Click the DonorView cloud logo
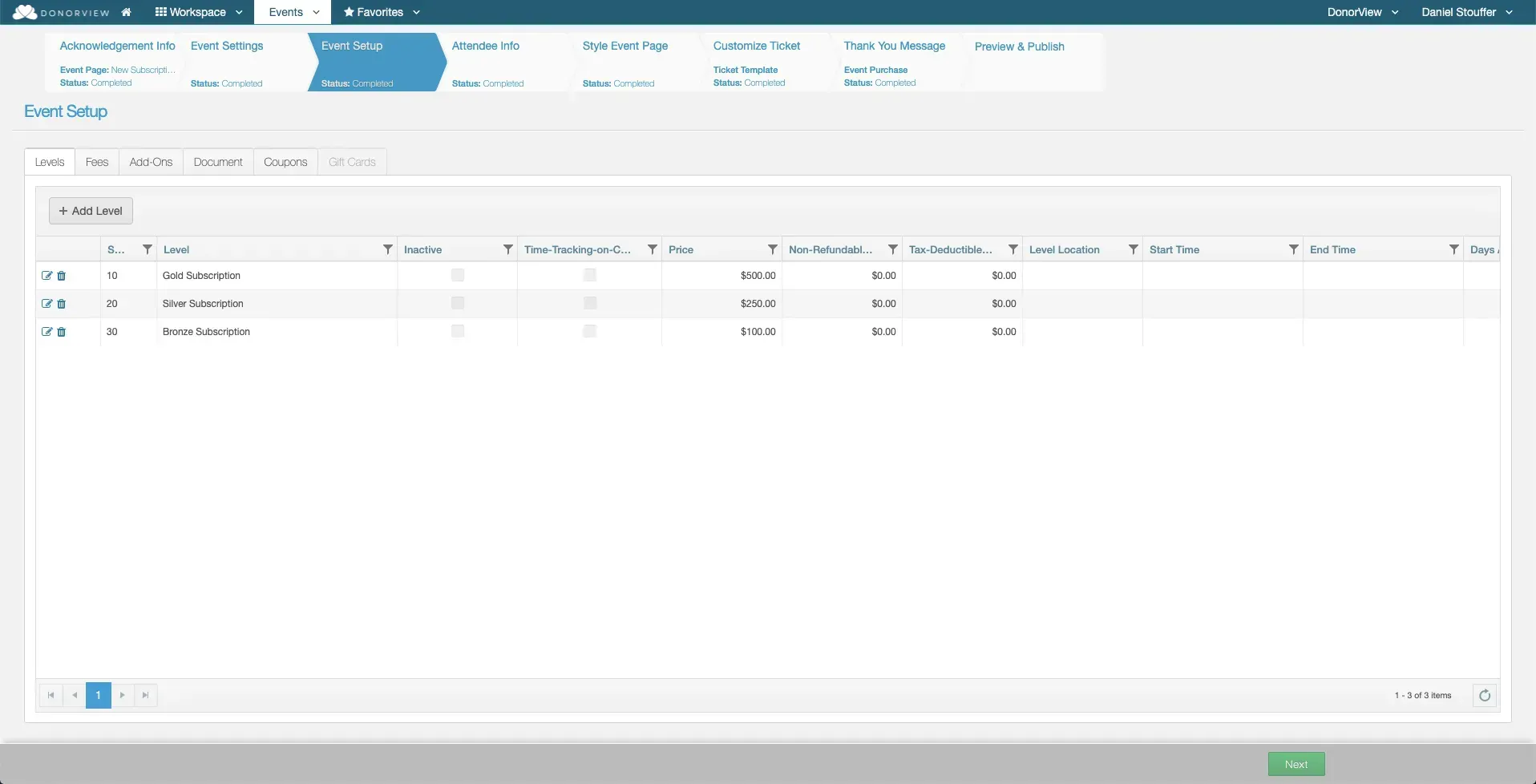Screen dimensions: 1536x784 coord(25,12)
